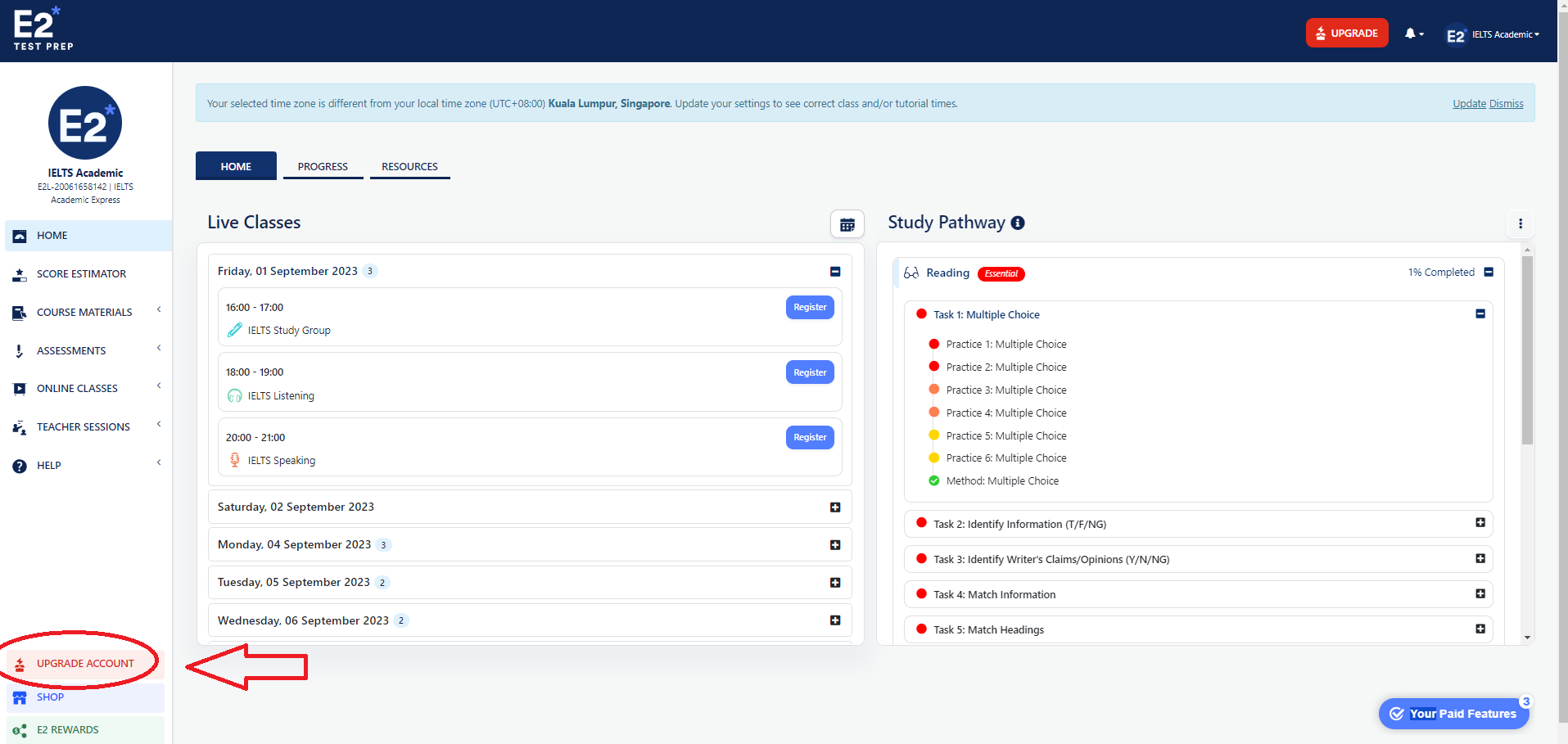The width and height of the screenshot is (1568, 744).
Task: Open Practice 1: Multiple Choice
Action: point(1006,345)
